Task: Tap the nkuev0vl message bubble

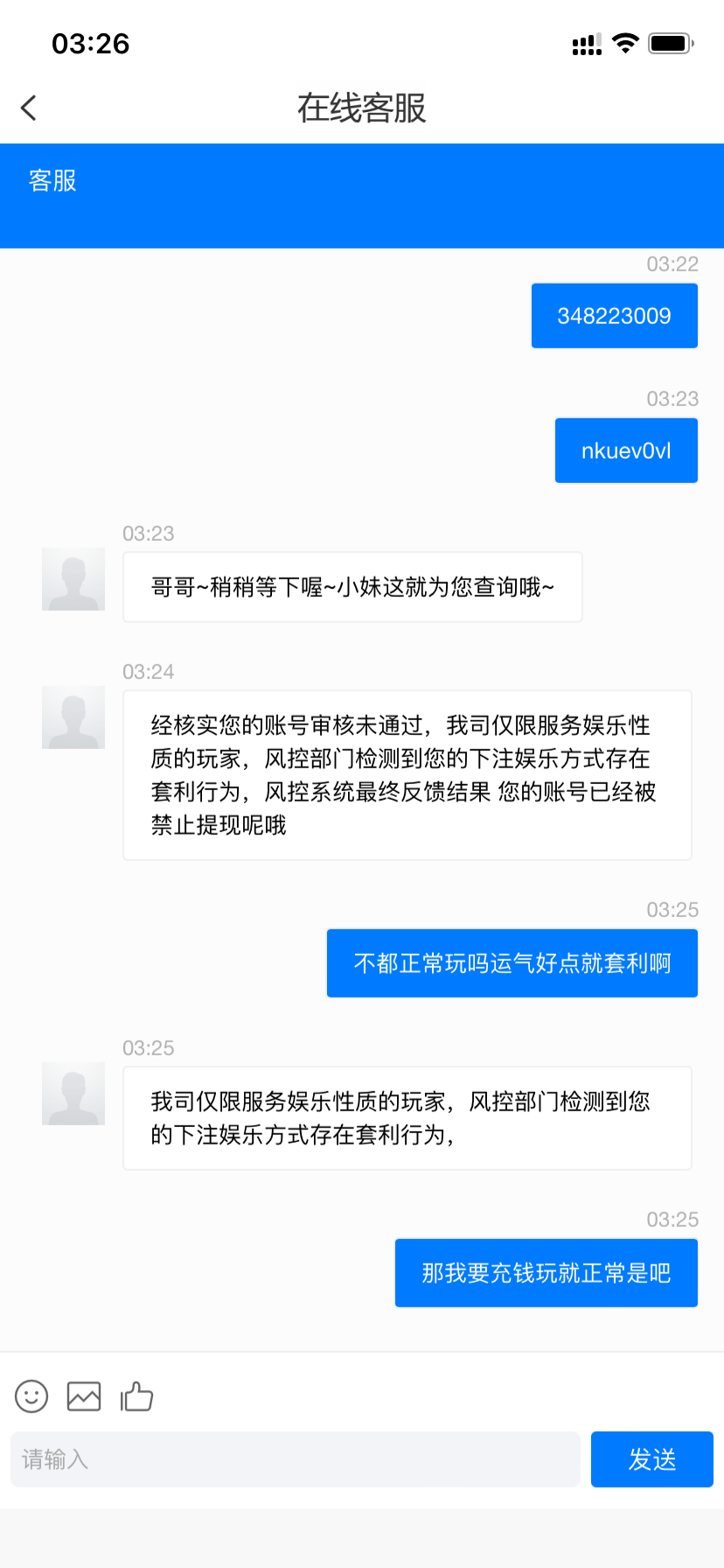Action: tap(626, 451)
